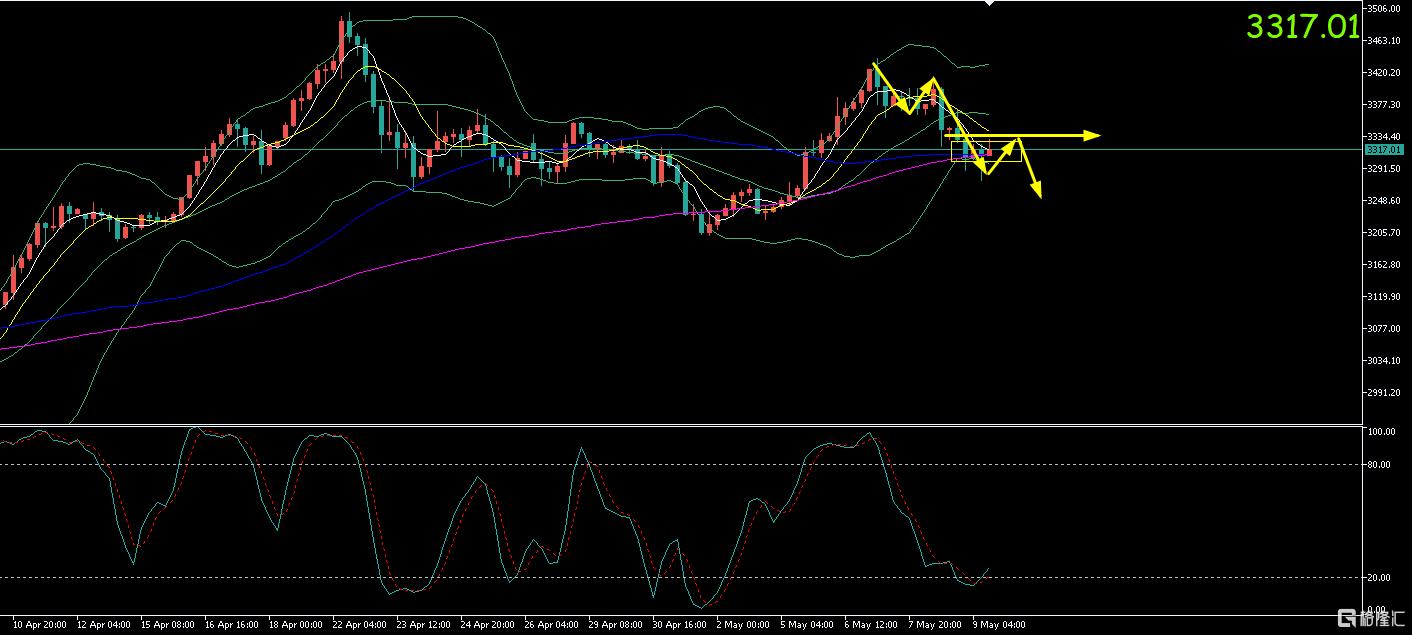Select the 2 May 00:00 time label
The image size is (1412, 635).
point(744,624)
